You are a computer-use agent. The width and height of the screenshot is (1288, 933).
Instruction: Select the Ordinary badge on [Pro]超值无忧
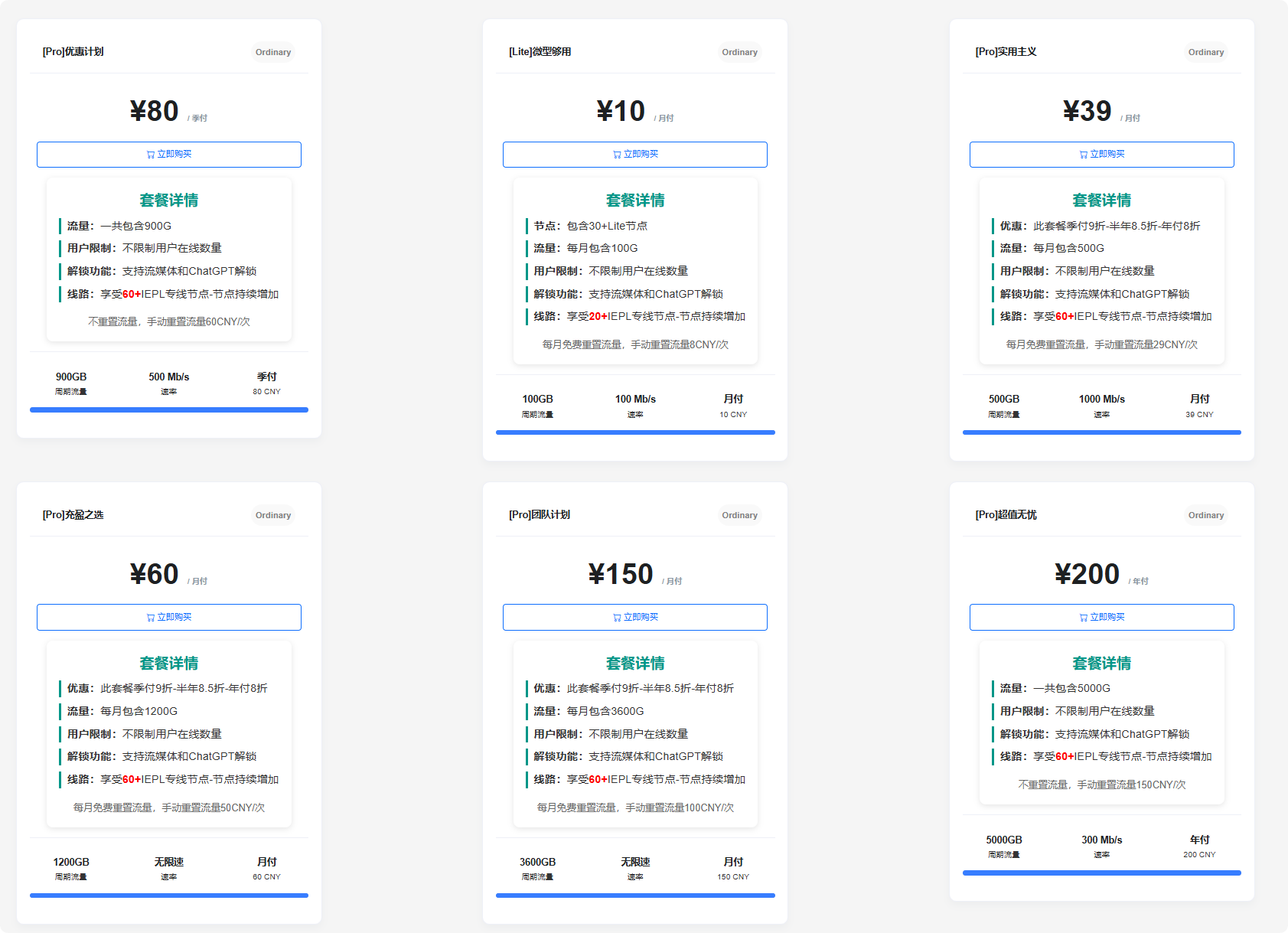[1205, 515]
